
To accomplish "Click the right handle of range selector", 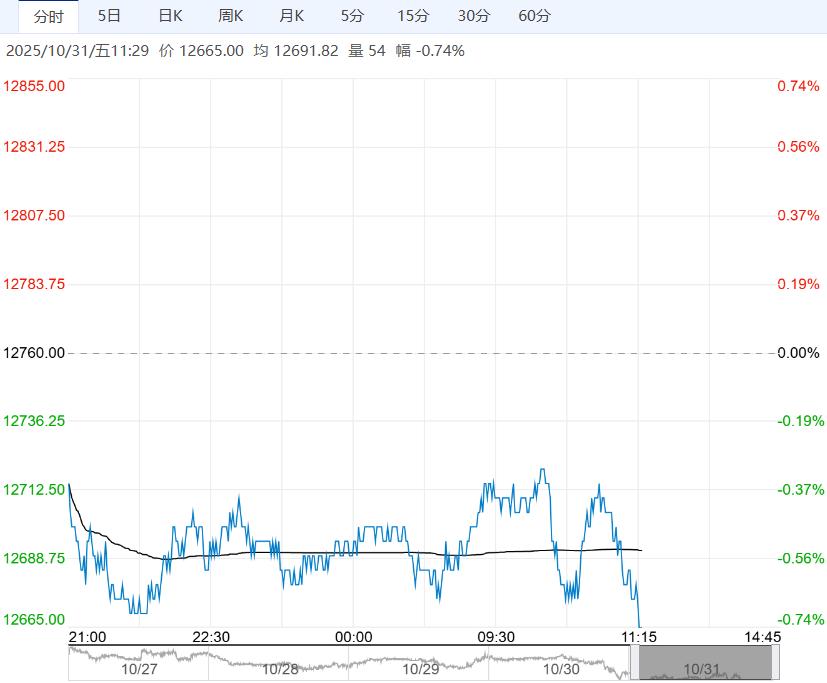I will pos(775,663).
